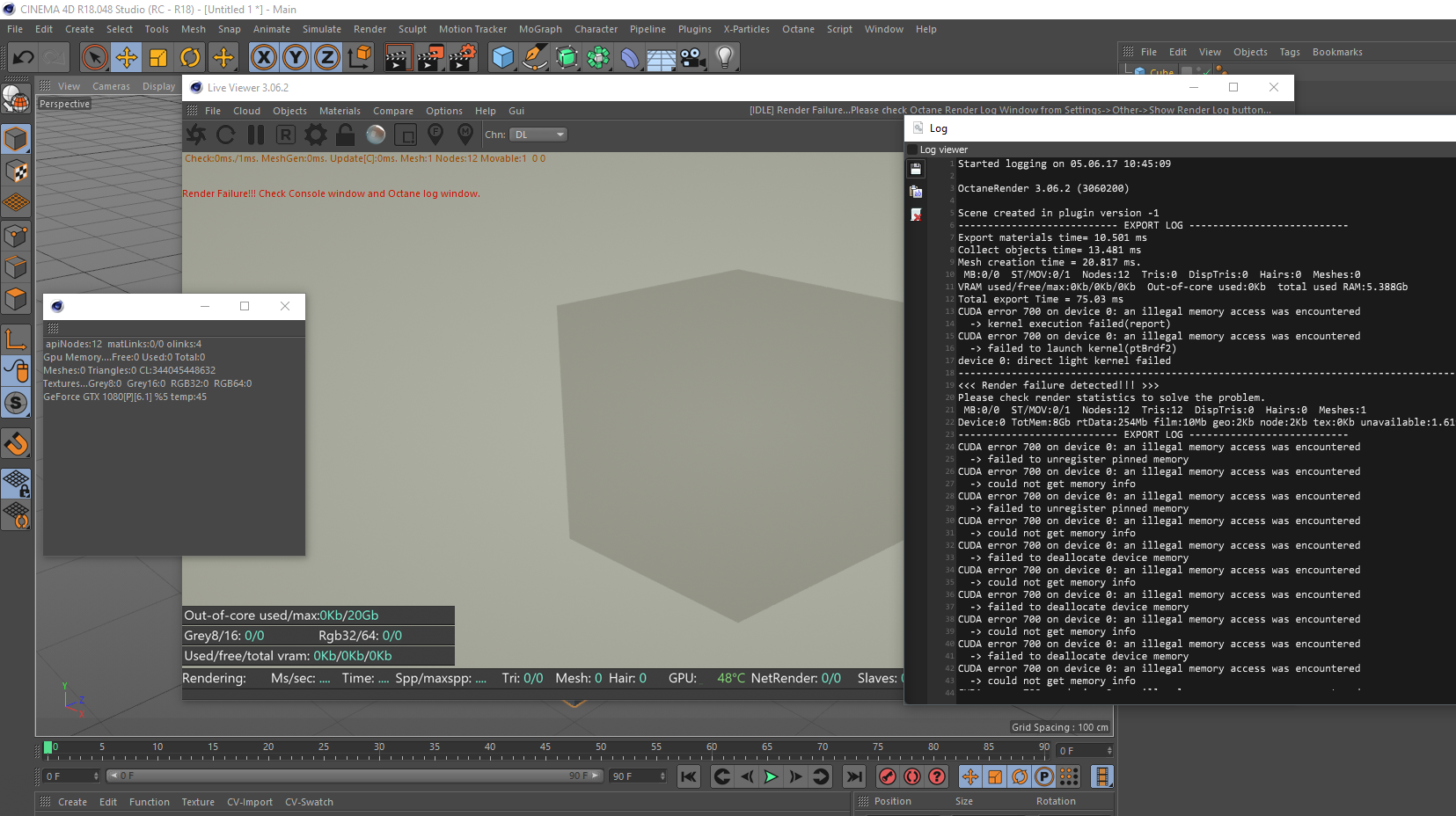The image size is (1456, 816).
Task: Select the Live Selection tool
Action: pyautogui.click(x=94, y=58)
